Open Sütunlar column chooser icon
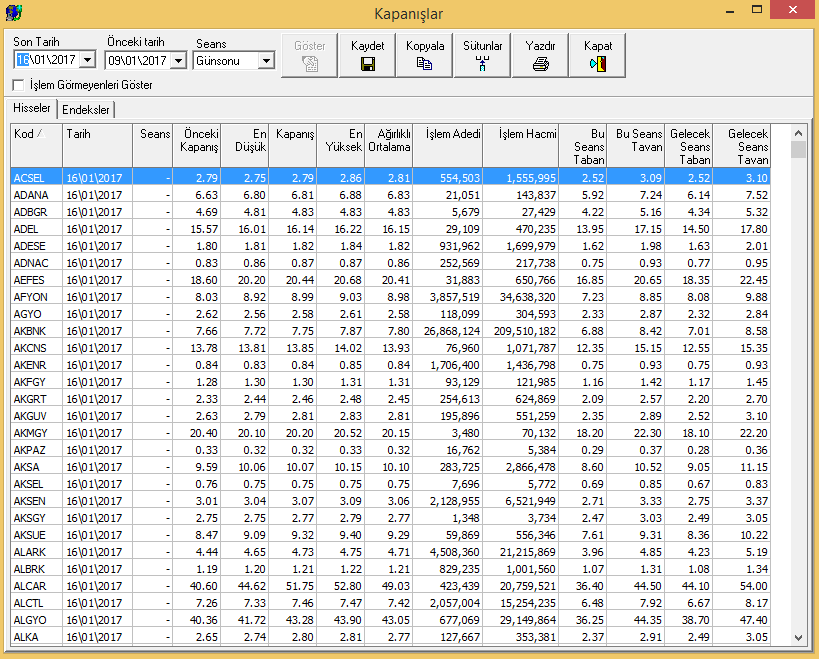The image size is (819, 659). [482, 64]
